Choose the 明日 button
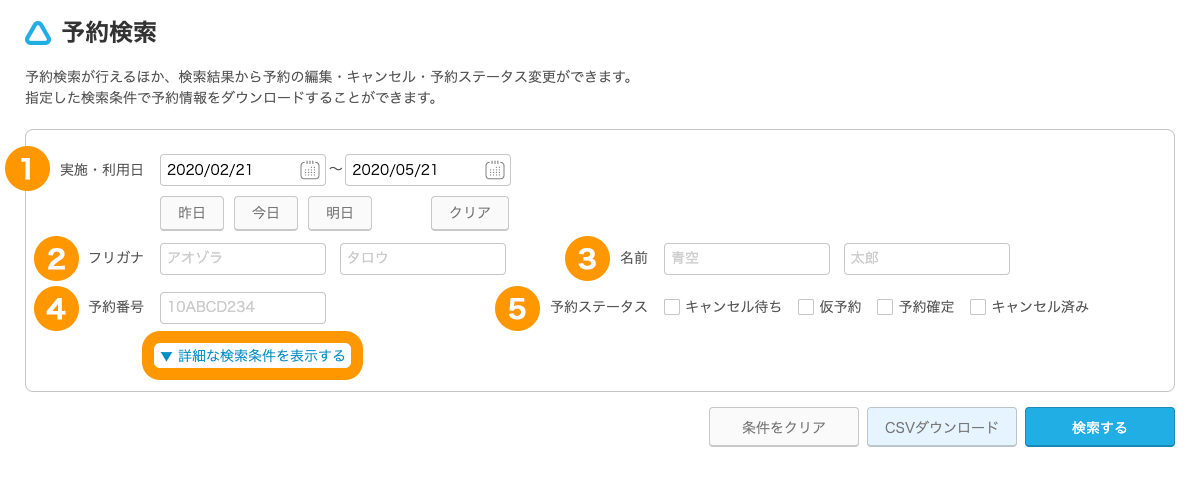This screenshot has height=485, width=1200. coord(340,213)
